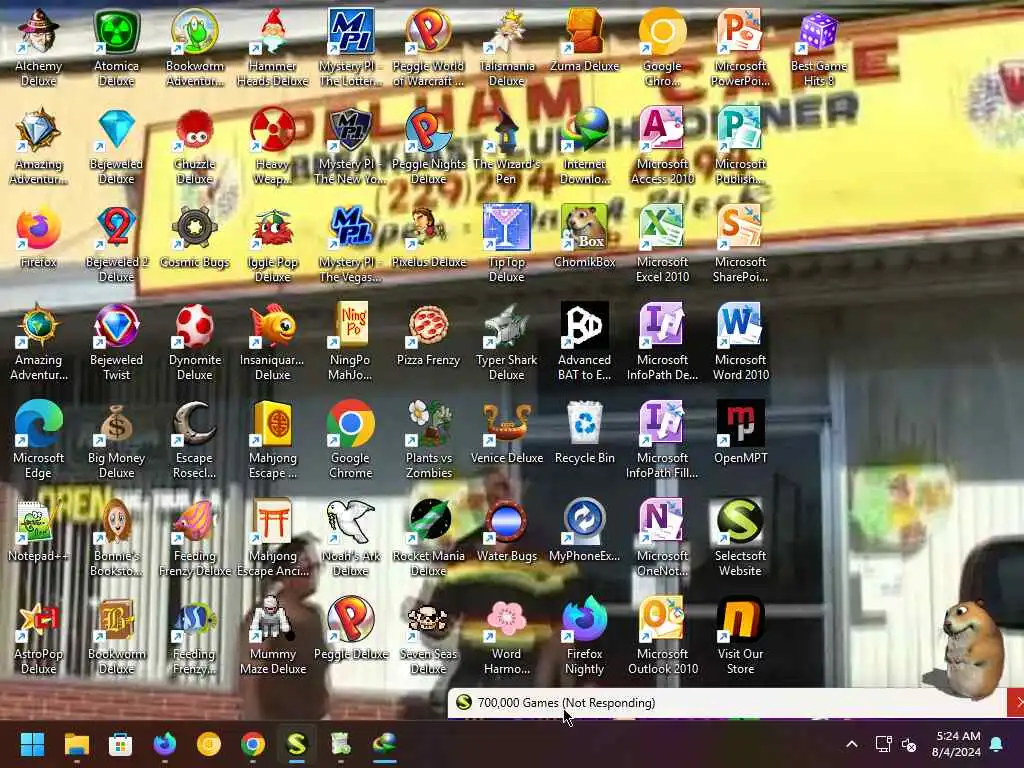Open File Explorer from the taskbar
This screenshot has width=1024, height=768.
[76, 744]
